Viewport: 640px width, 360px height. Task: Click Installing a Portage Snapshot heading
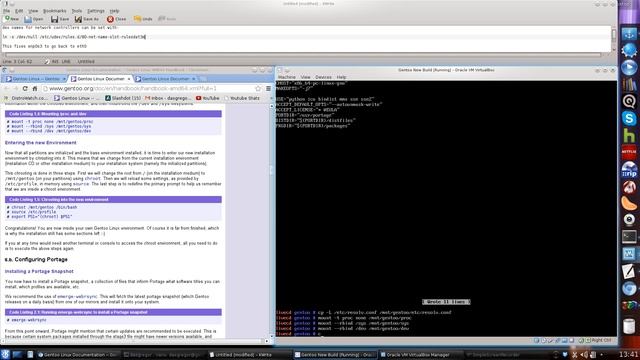click(x=39, y=271)
